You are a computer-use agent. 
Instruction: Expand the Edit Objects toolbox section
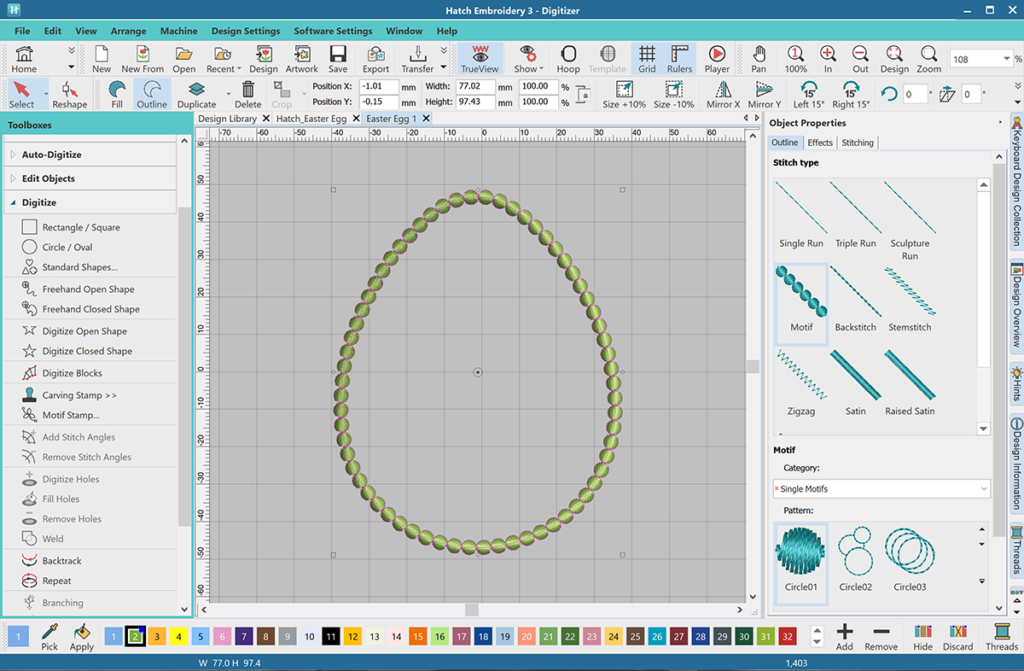[48, 179]
